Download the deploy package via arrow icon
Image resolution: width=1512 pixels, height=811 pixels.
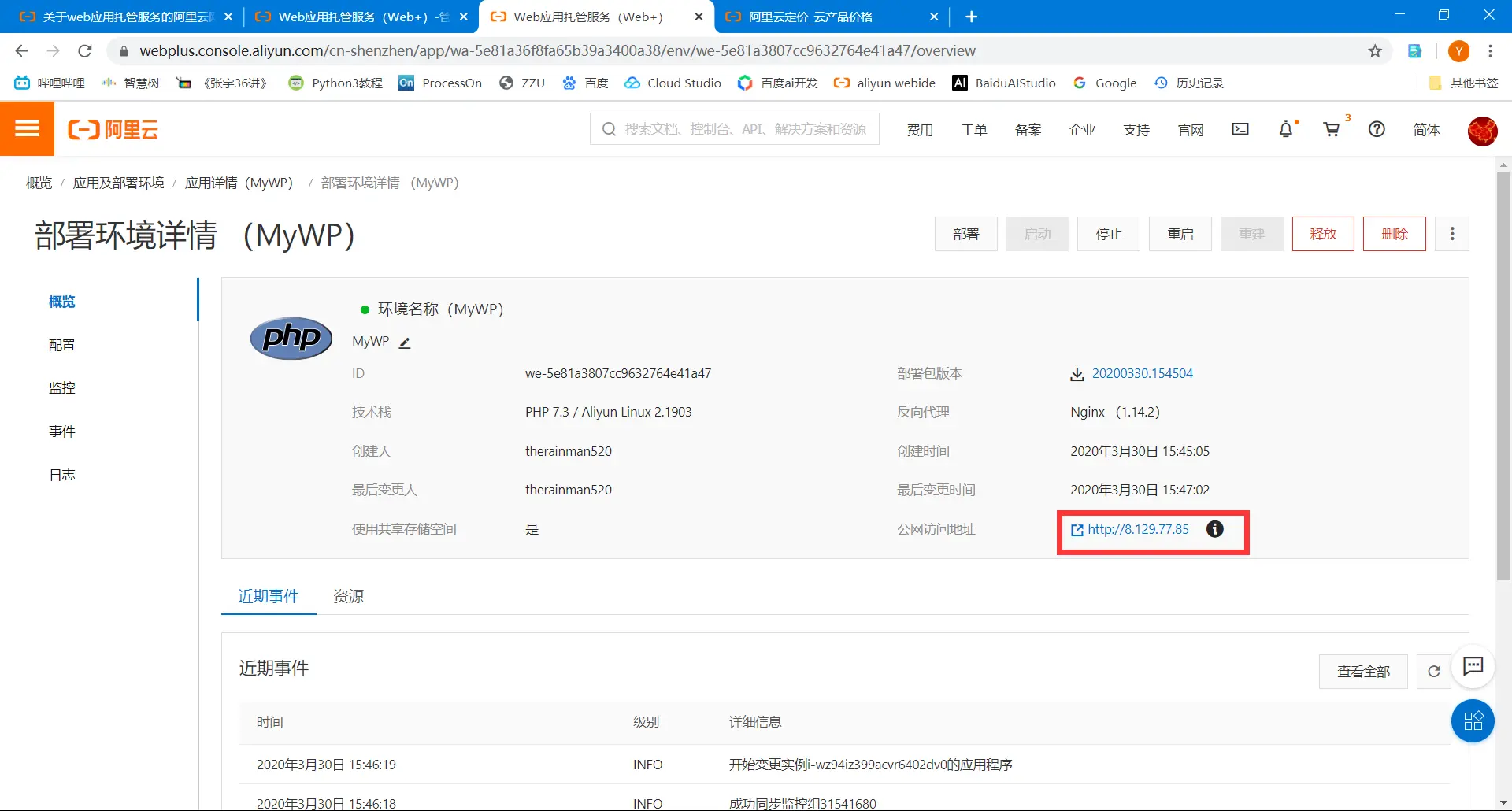(x=1077, y=374)
